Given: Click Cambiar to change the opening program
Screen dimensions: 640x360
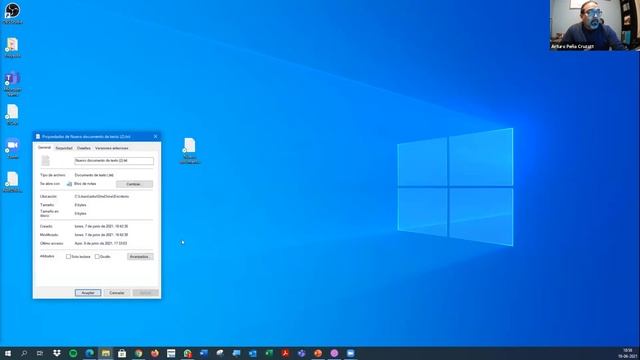Looking at the screenshot, I should [134, 184].
